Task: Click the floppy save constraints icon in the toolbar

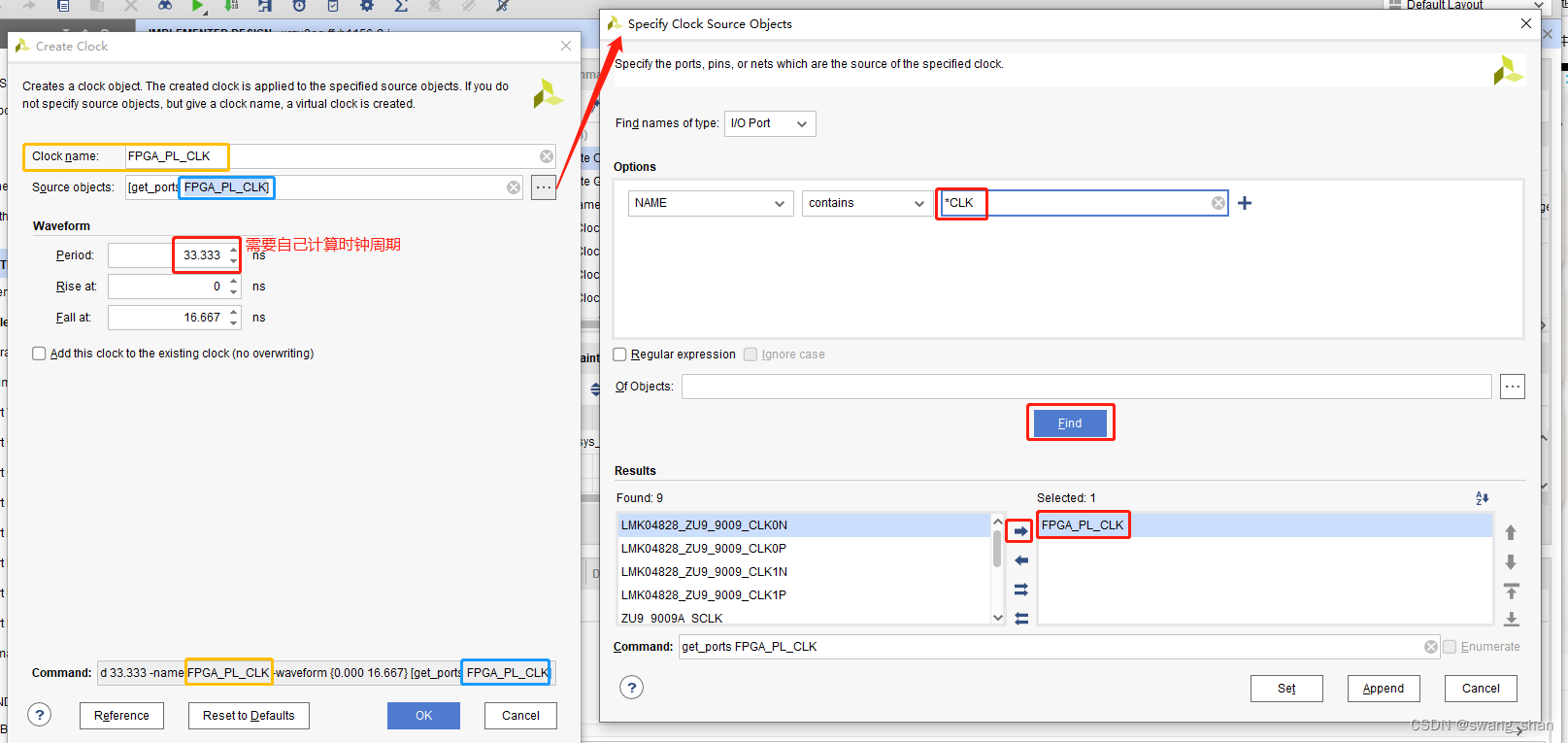Action: tap(265, 5)
